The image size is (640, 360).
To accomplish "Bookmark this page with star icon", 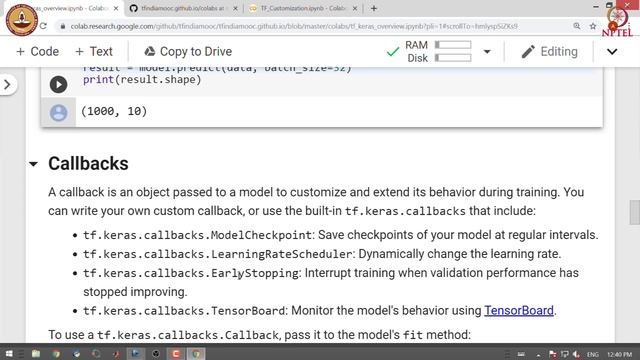I will 593,26.
